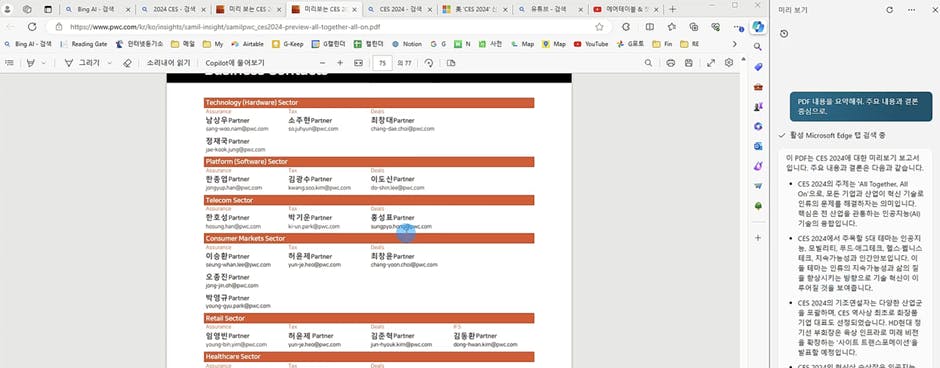Viewport: 940px width, 368px height.
Task: Select the eraser tool in PDF toolbar
Action: (x=126, y=63)
